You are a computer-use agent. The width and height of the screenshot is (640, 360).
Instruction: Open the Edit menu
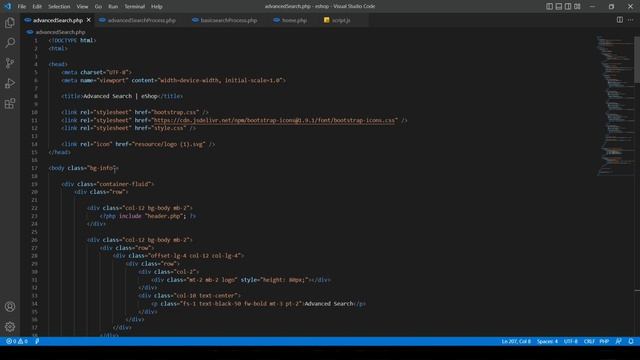pyautogui.click(x=37, y=7)
